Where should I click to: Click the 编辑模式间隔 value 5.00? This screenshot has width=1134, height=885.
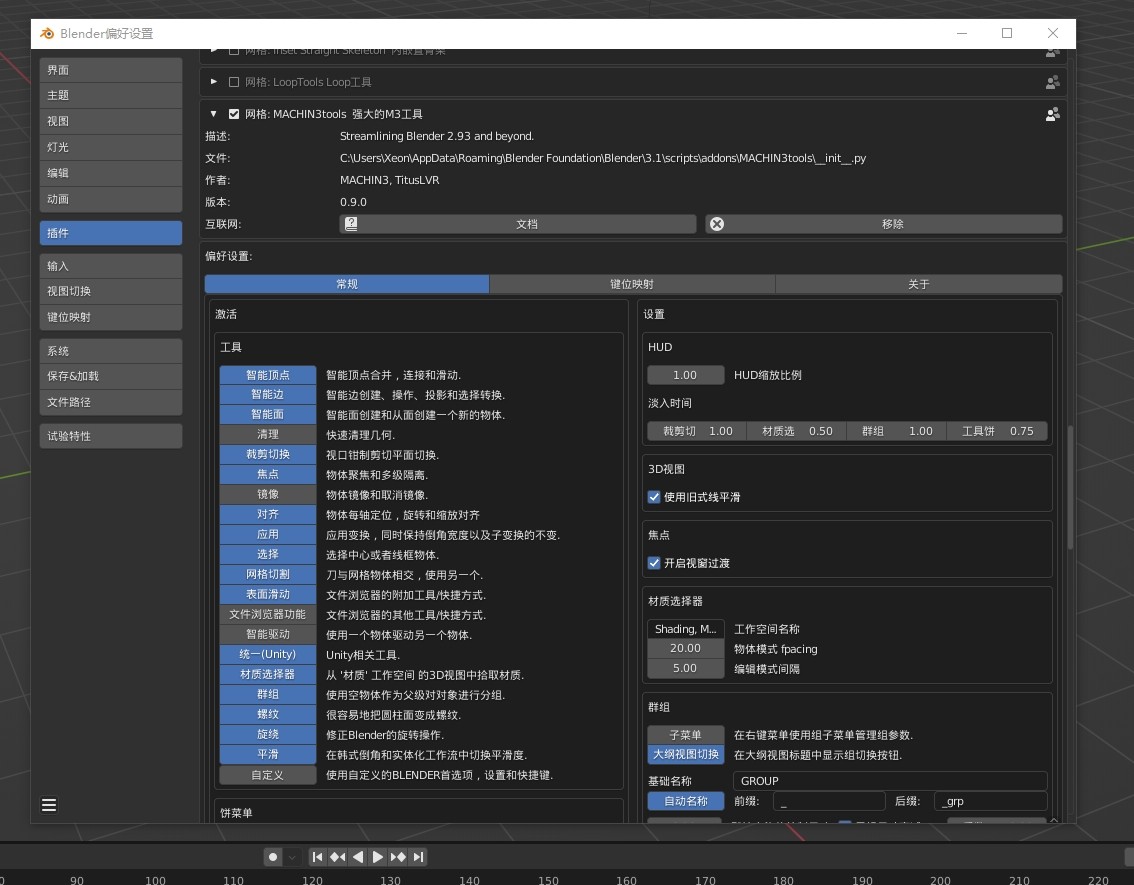click(686, 669)
